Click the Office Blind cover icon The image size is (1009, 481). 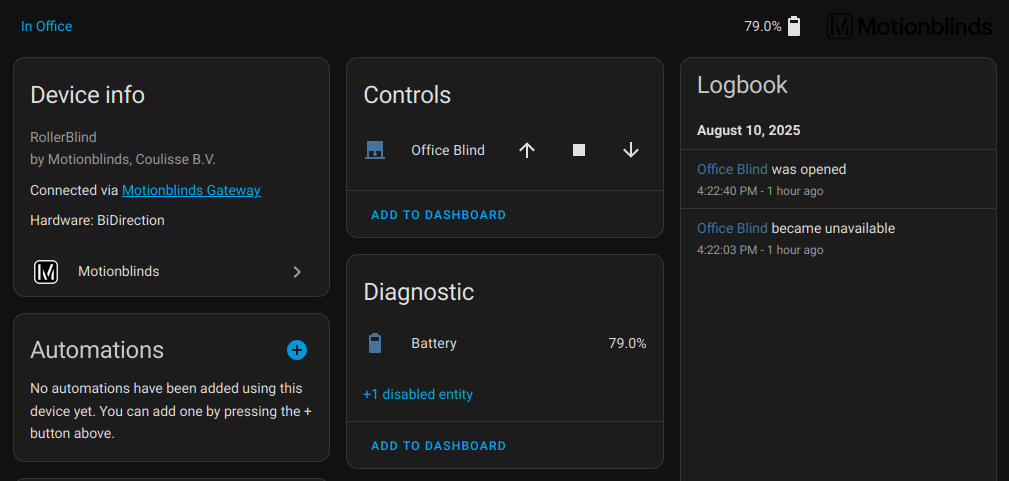pyautogui.click(x=375, y=150)
